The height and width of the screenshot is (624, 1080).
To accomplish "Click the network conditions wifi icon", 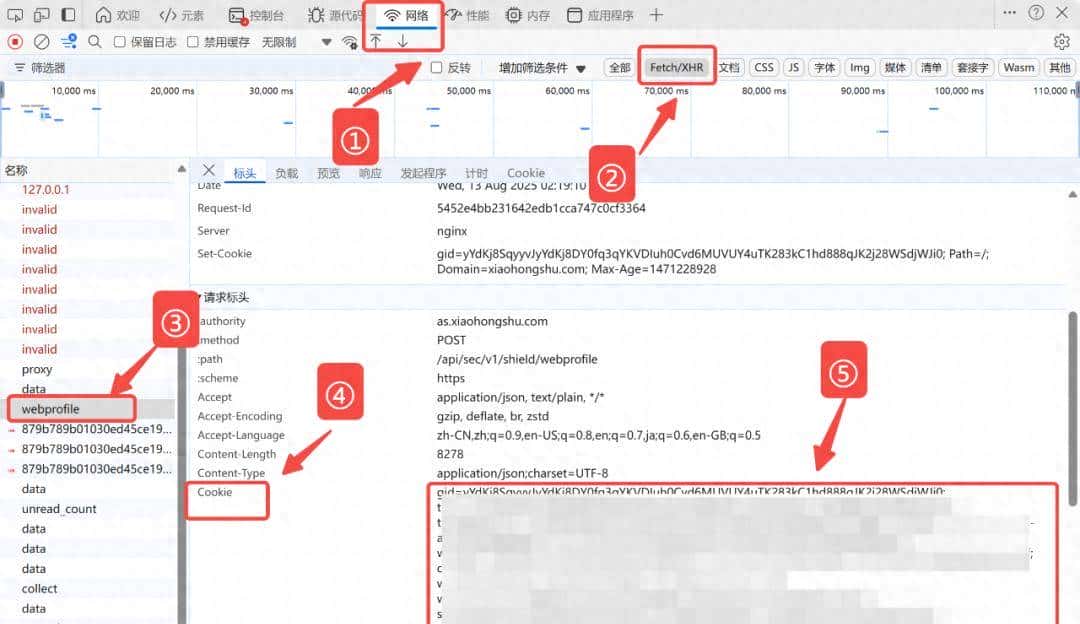I will [350, 42].
